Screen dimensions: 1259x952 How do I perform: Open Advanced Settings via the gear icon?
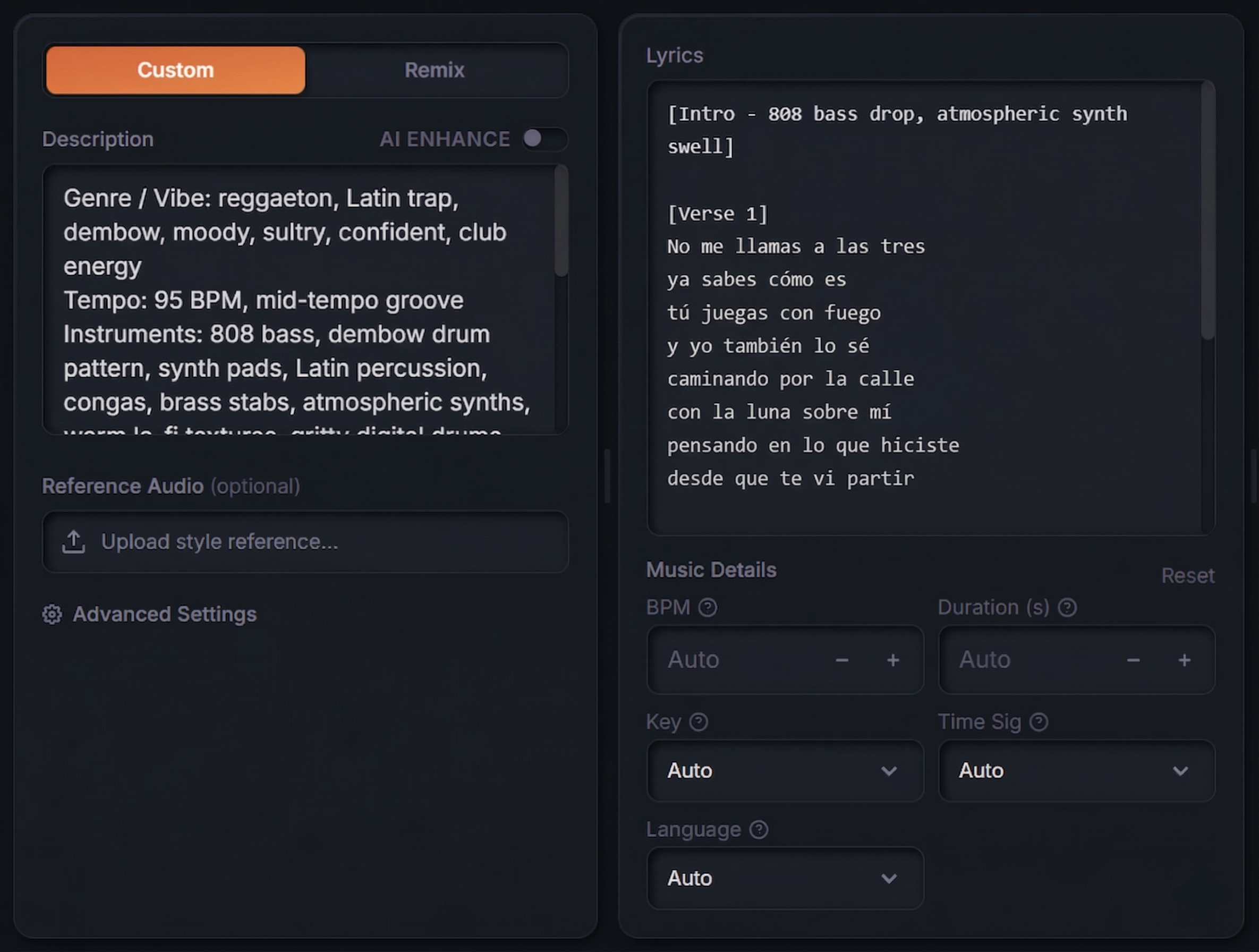pos(53,614)
